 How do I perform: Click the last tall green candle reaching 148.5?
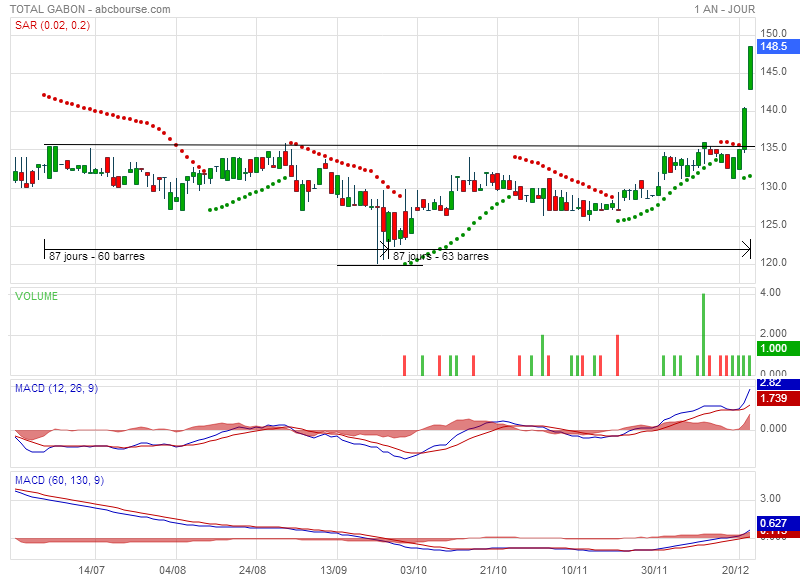[751, 68]
